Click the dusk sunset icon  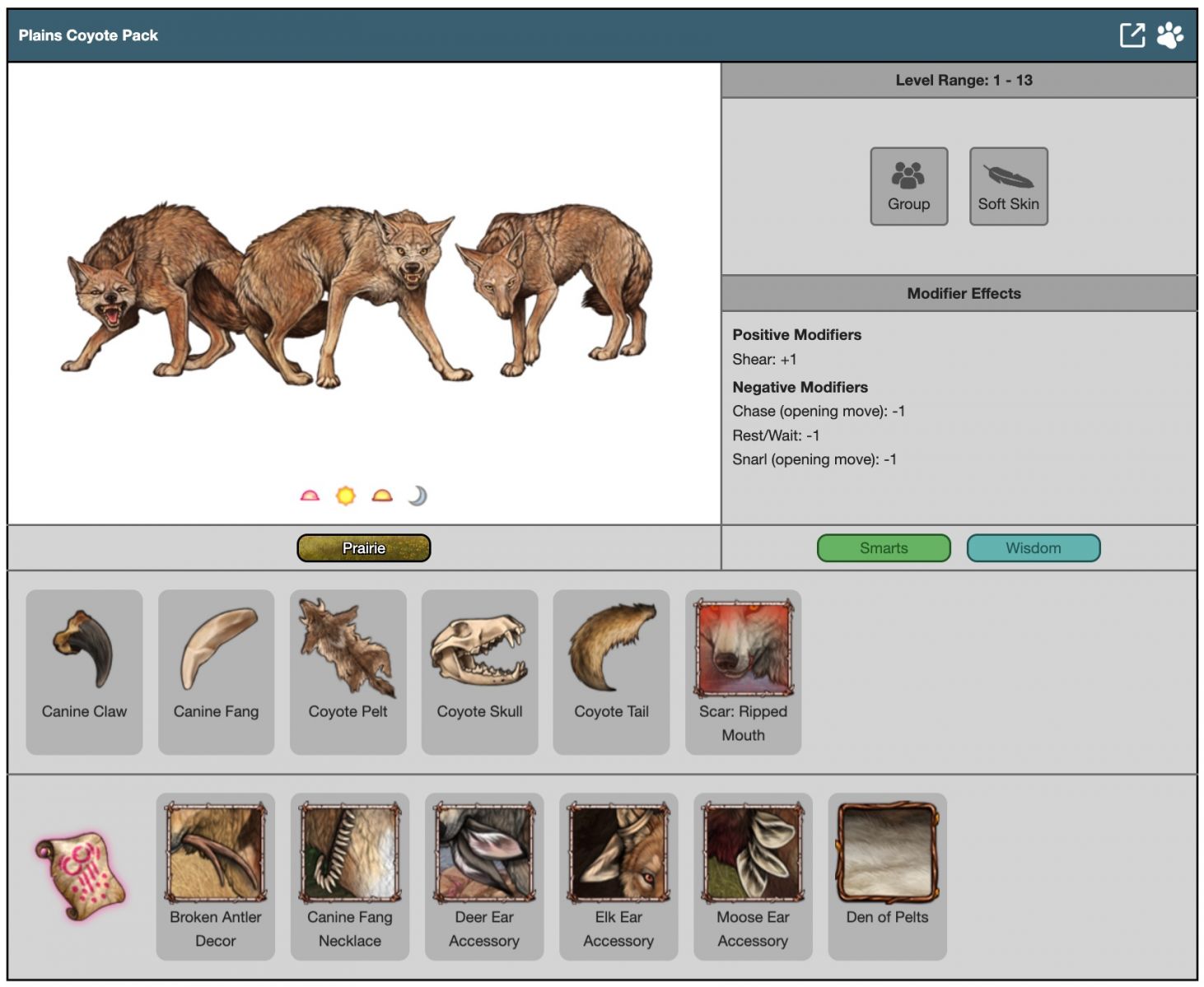click(x=382, y=496)
